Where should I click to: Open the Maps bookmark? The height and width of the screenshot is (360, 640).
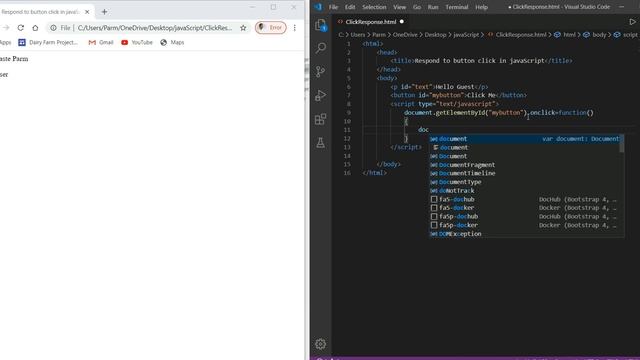(x=172, y=42)
